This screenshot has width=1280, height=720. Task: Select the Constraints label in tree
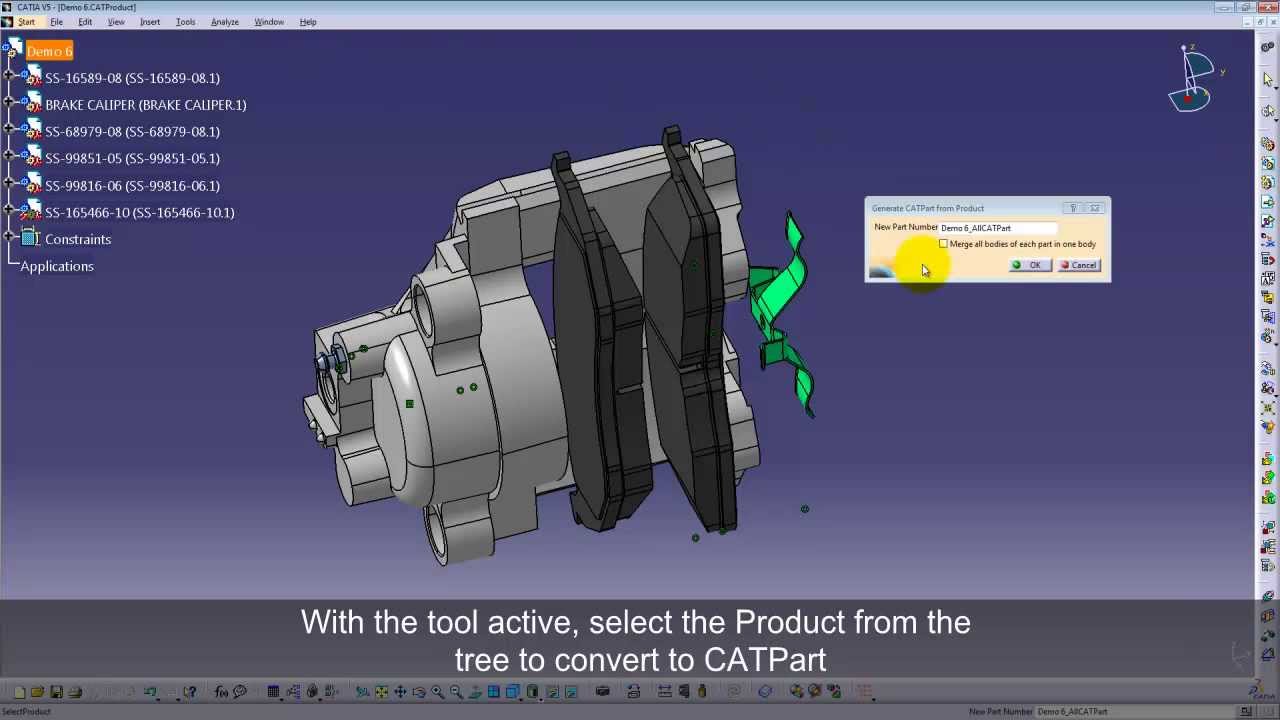[x=78, y=239]
